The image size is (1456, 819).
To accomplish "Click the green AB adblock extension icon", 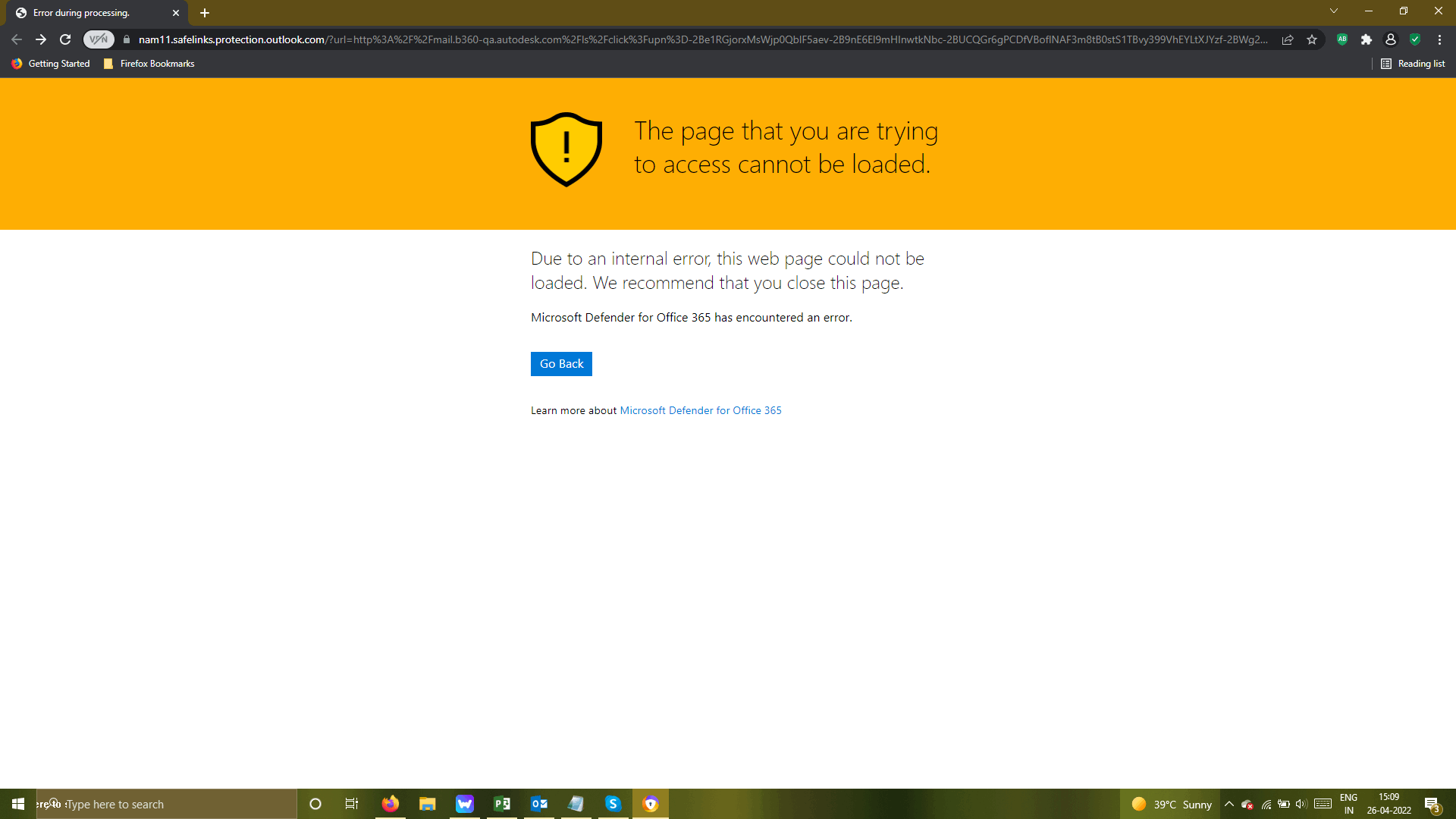I will tap(1342, 39).
